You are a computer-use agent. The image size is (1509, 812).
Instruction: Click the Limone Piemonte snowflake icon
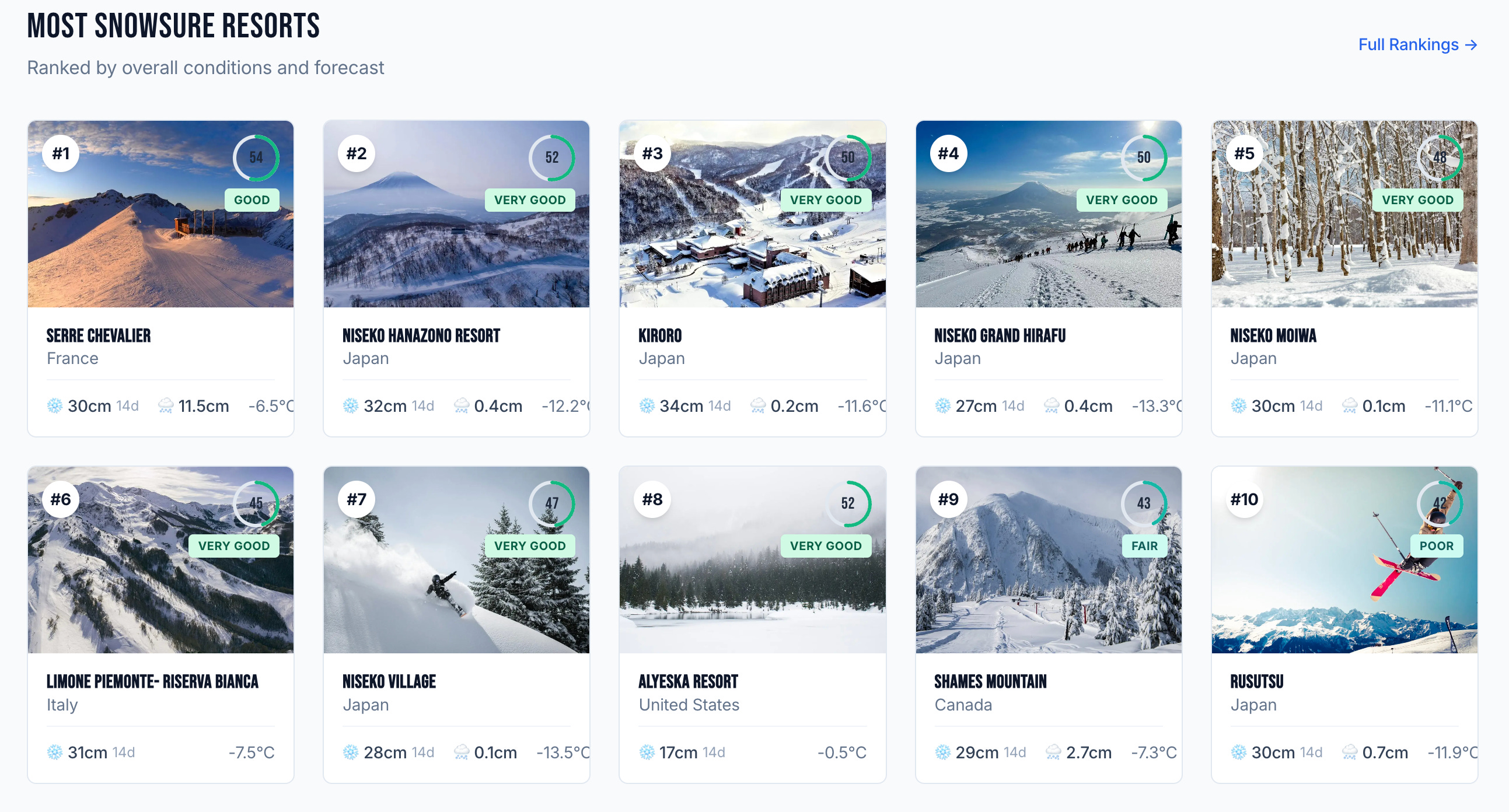tap(54, 752)
